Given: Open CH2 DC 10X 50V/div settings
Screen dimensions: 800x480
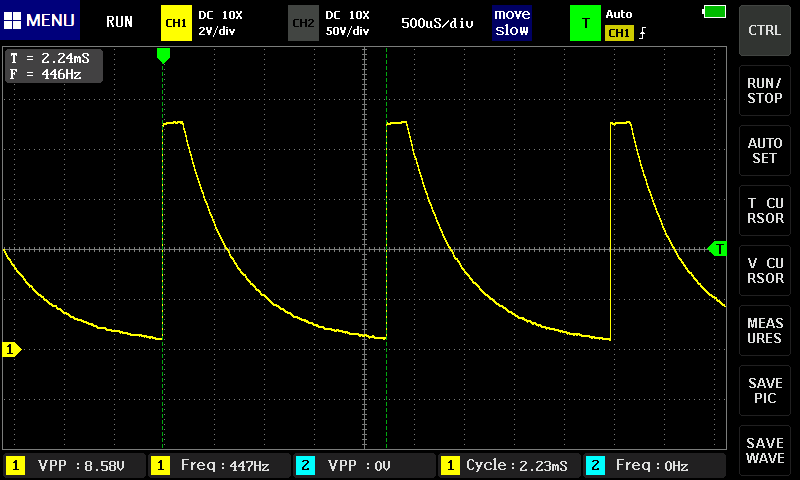Looking at the screenshot, I should [x=347, y=23].
